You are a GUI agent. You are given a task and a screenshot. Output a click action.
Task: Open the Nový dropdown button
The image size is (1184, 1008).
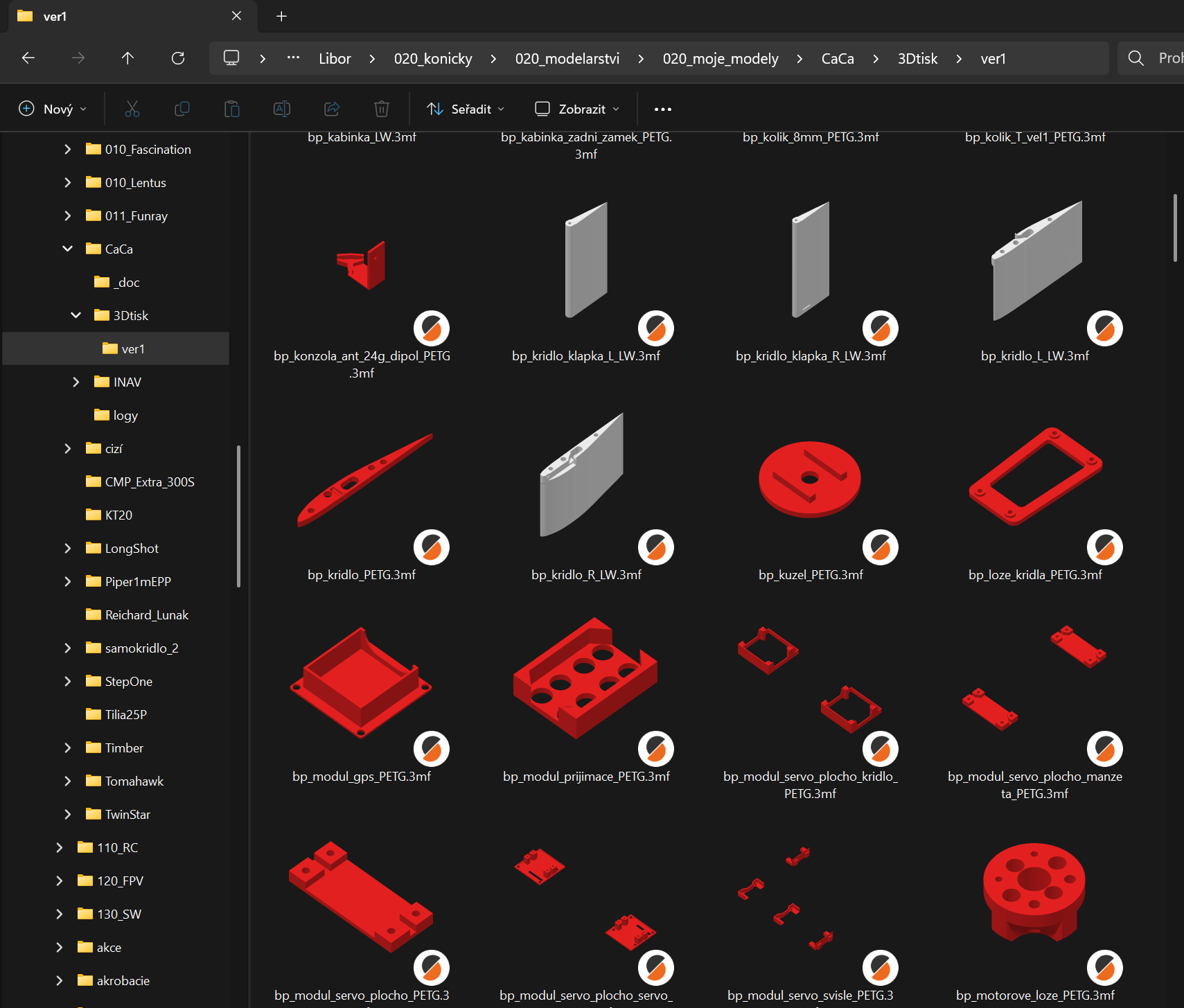tap(53, 109)
